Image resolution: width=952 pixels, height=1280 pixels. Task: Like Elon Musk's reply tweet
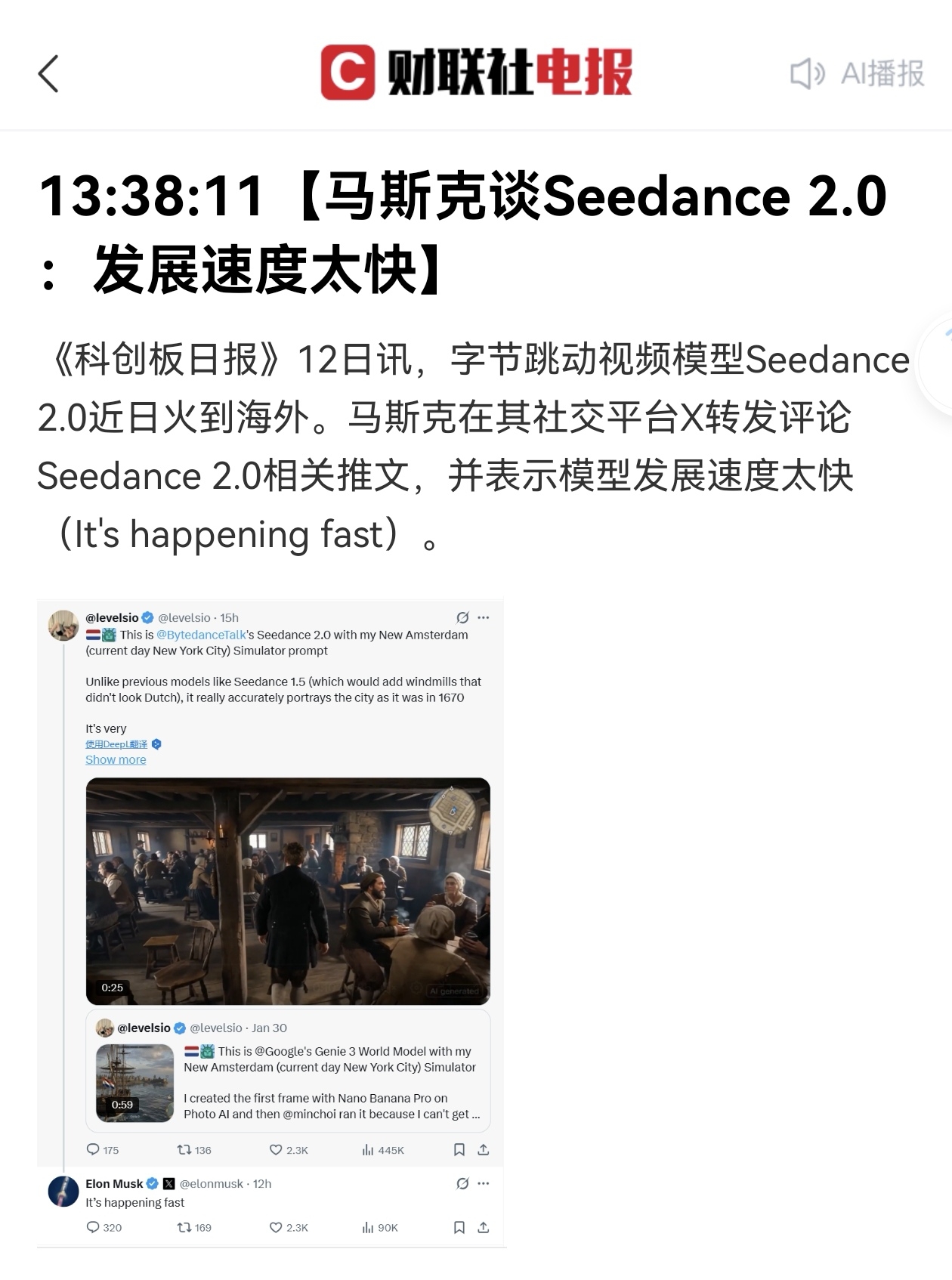click(276, 1227)
